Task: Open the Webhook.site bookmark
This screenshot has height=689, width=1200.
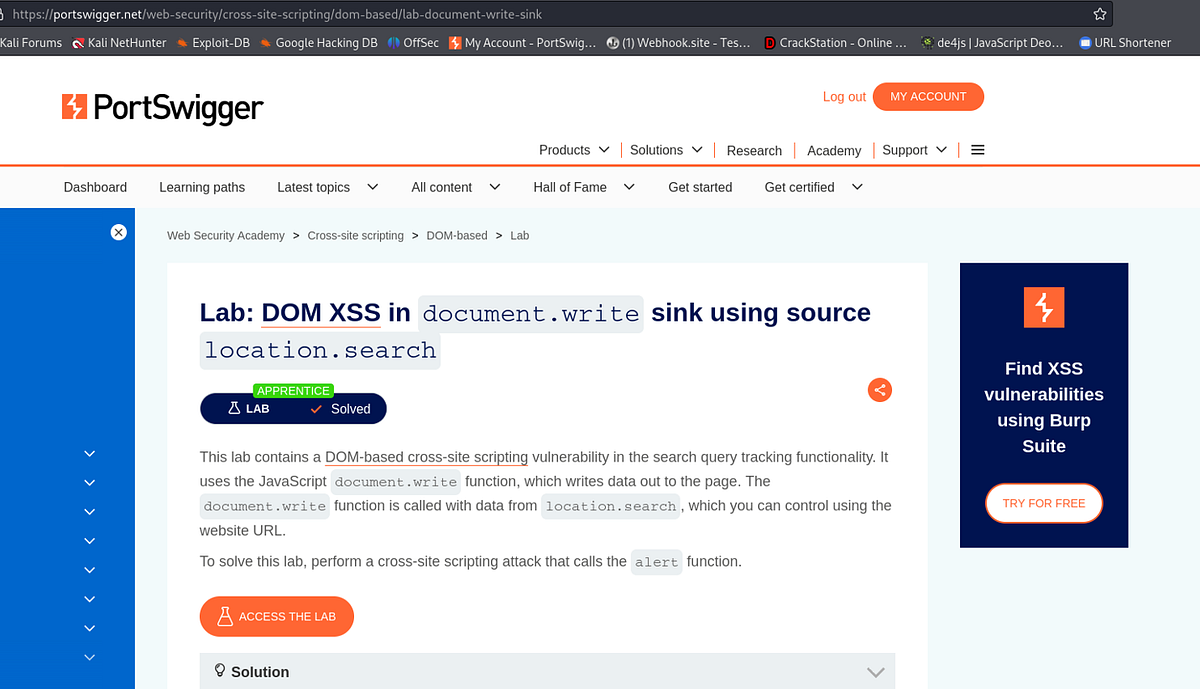Action: pyautogui.click(x=678, y=42)
